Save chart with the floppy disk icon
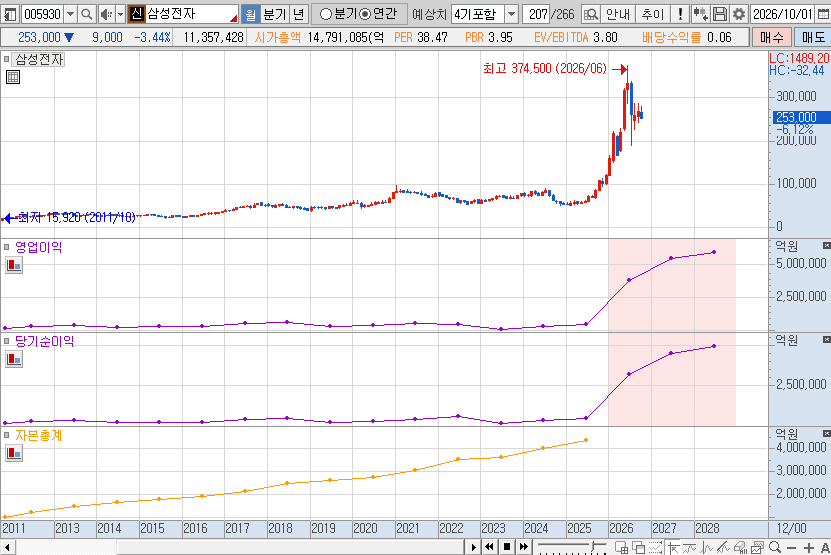831x555 pixels. tap(720, 14)
